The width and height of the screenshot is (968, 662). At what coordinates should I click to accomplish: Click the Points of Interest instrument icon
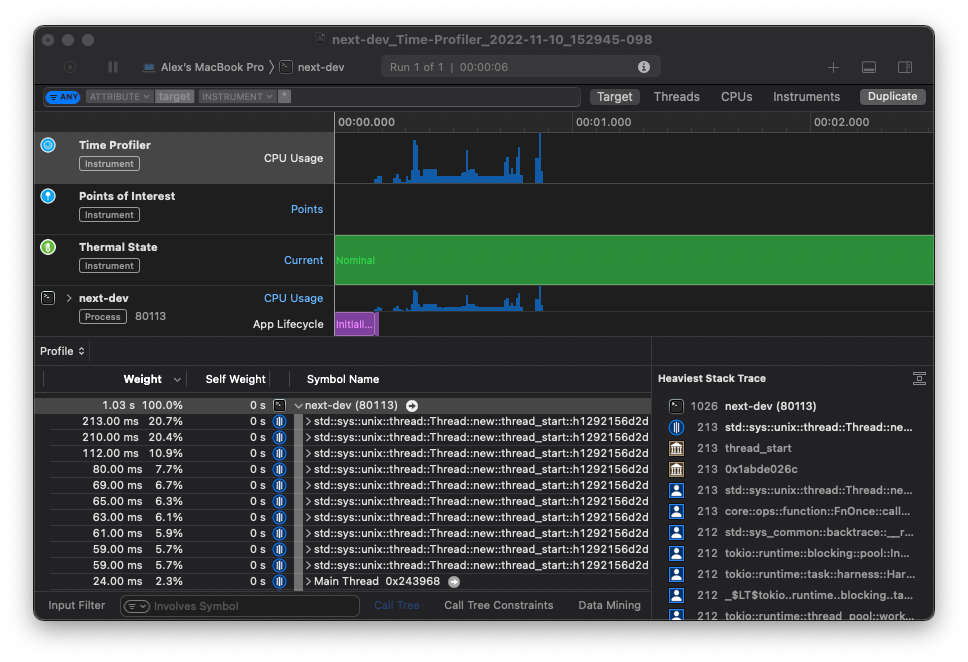click(x=48, y=196)
